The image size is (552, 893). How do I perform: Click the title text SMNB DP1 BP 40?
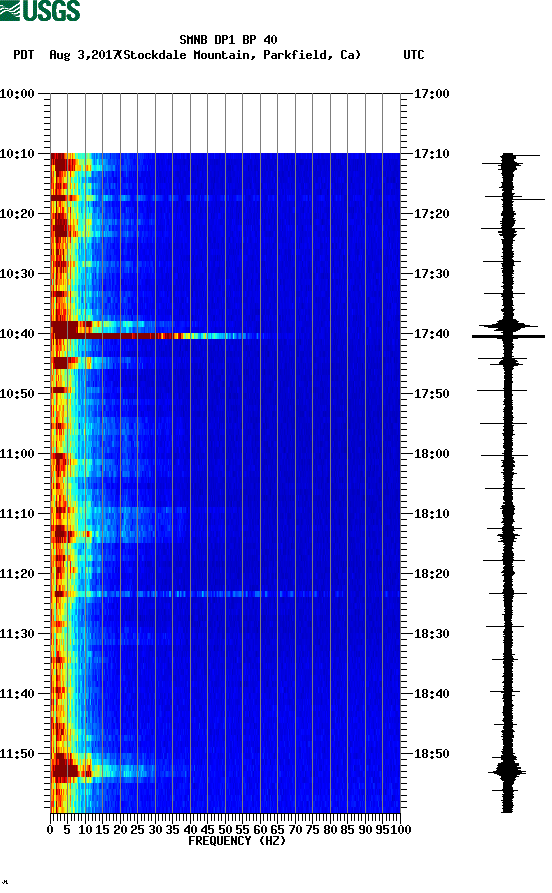click(x=228, y=39)
